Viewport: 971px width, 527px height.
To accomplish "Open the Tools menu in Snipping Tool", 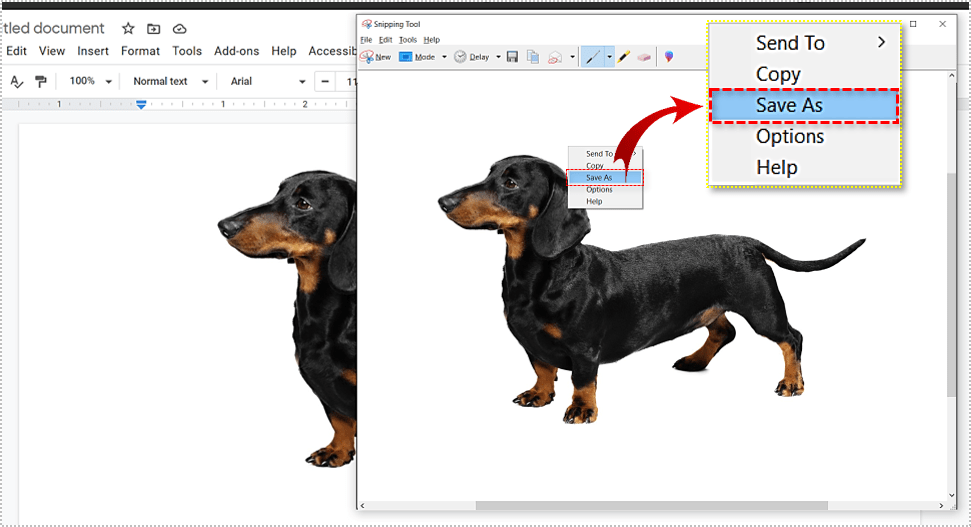I will [x=407, y=40].
